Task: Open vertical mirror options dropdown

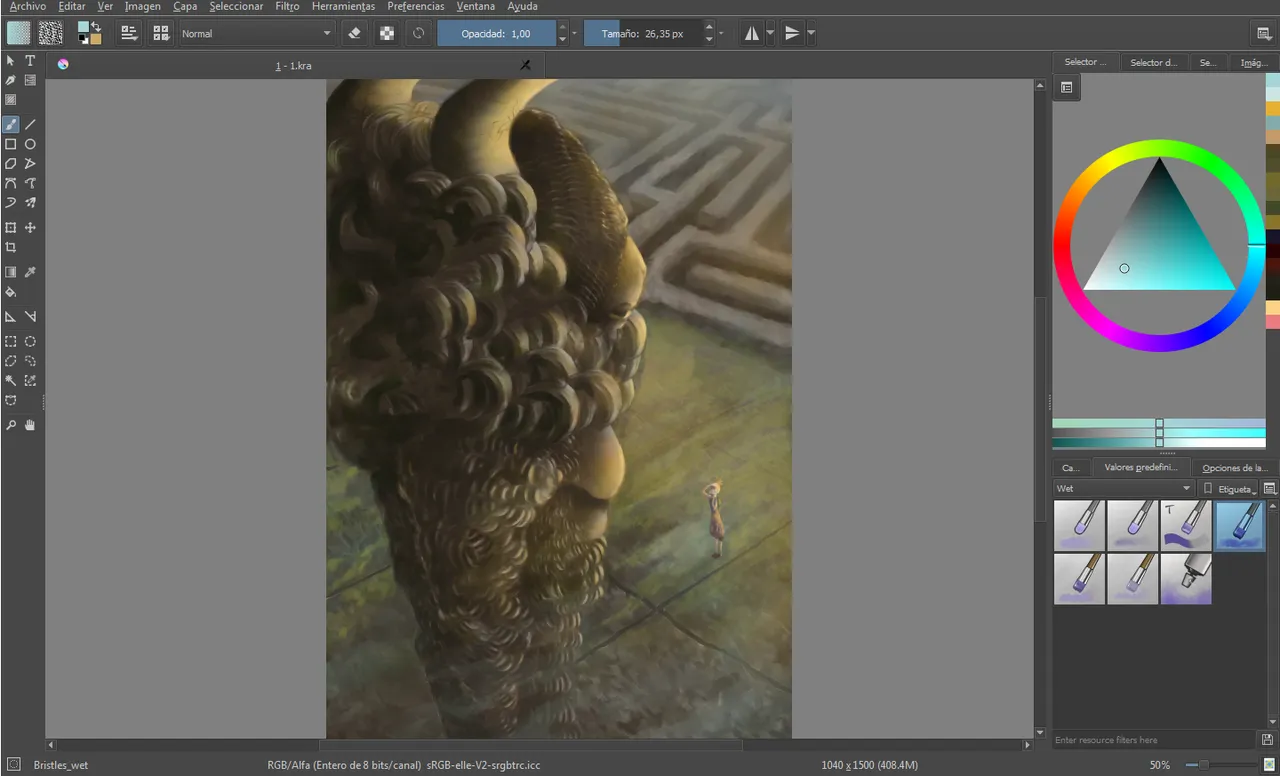Action: pos(811,33)
